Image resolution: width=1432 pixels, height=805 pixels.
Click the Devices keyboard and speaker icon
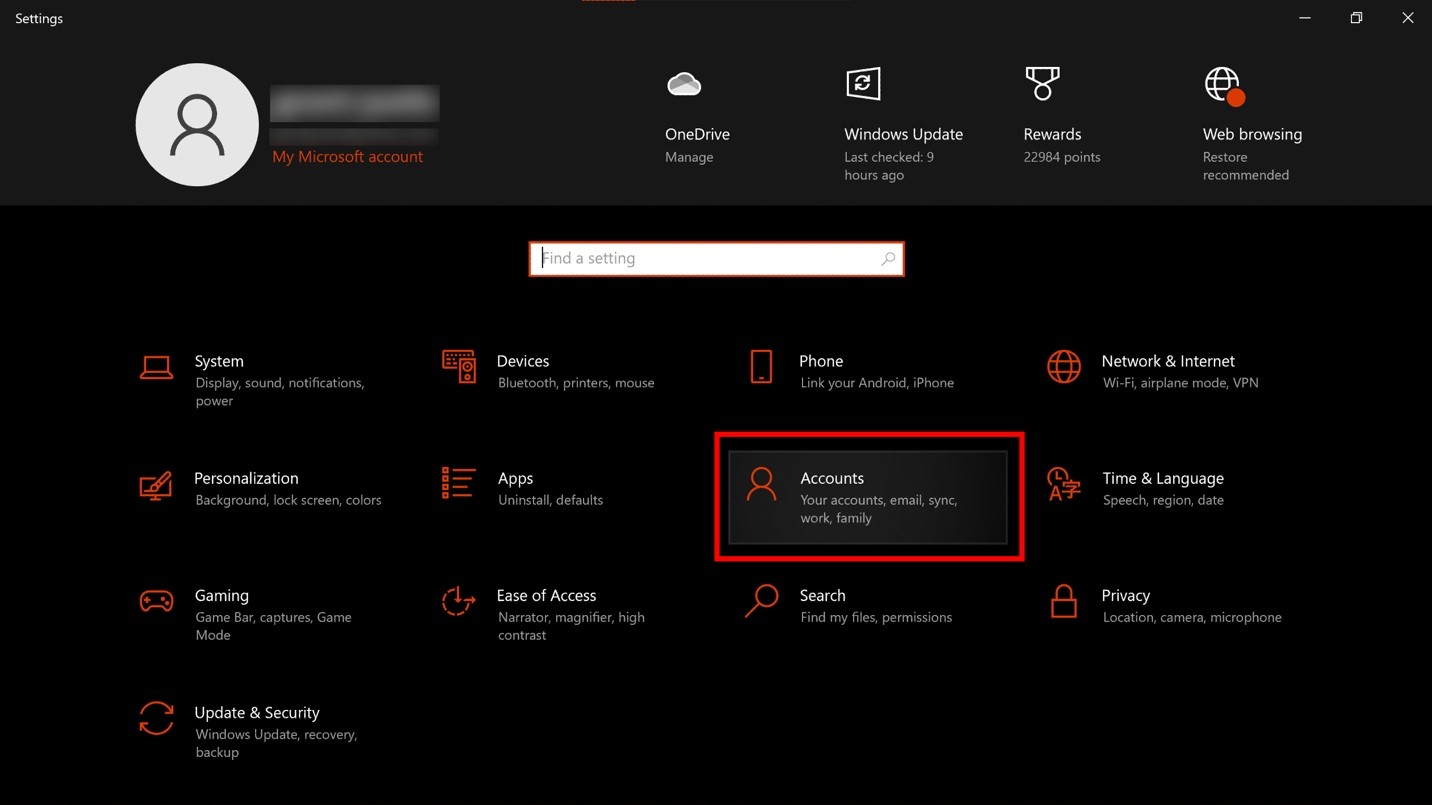[x=459, y=367]
